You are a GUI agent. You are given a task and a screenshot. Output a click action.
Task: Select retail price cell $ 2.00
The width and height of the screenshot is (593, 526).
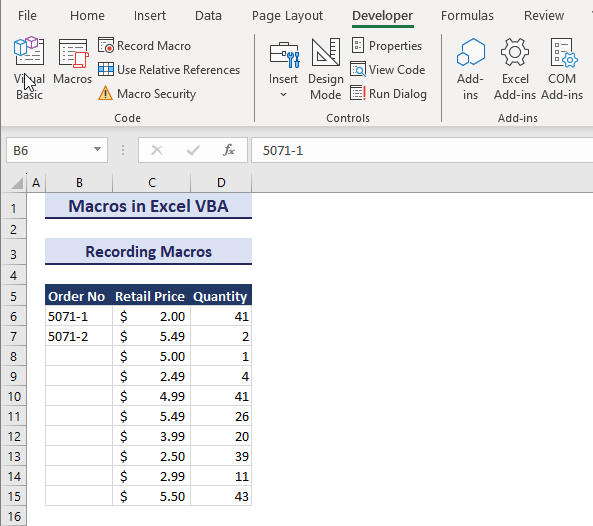point(151,316)
